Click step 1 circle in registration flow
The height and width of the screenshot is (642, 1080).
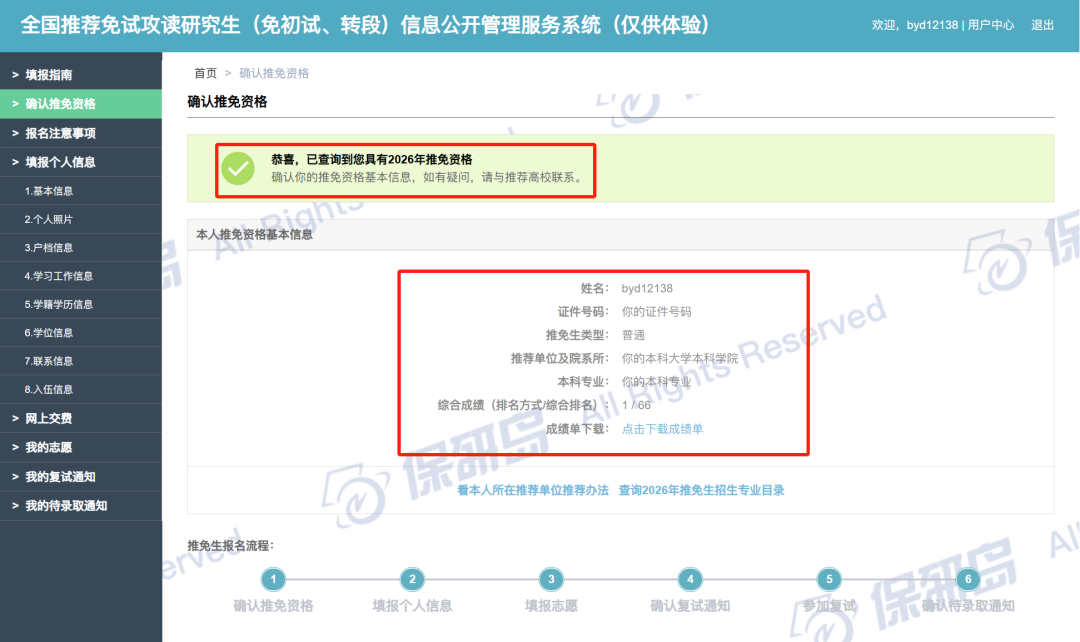273,579
